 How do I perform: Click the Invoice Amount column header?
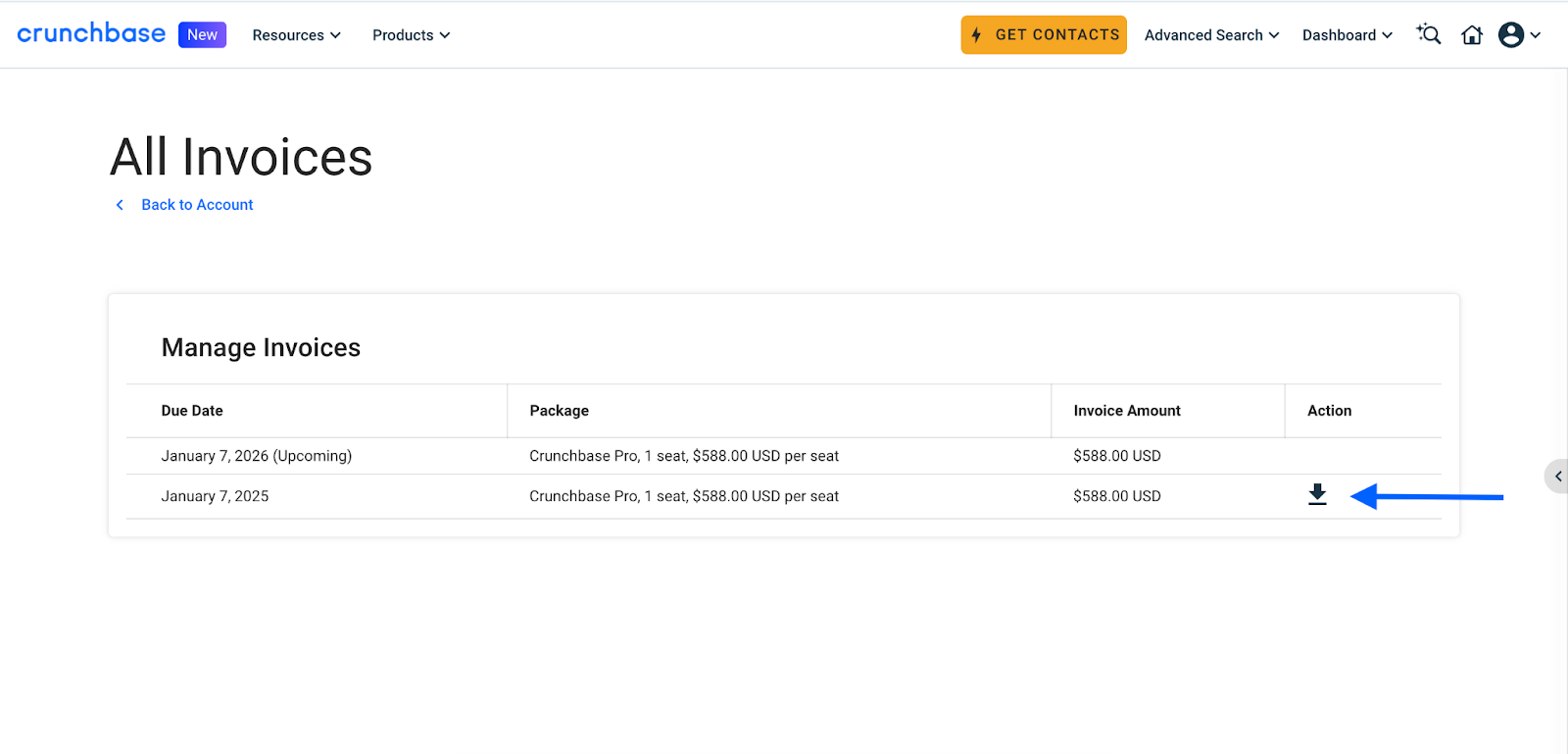click(1126, 411)
